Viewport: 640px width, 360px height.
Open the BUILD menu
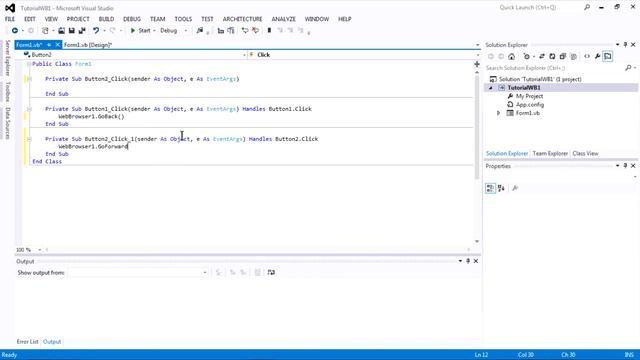pyautogui.click(x=106, y=19)
